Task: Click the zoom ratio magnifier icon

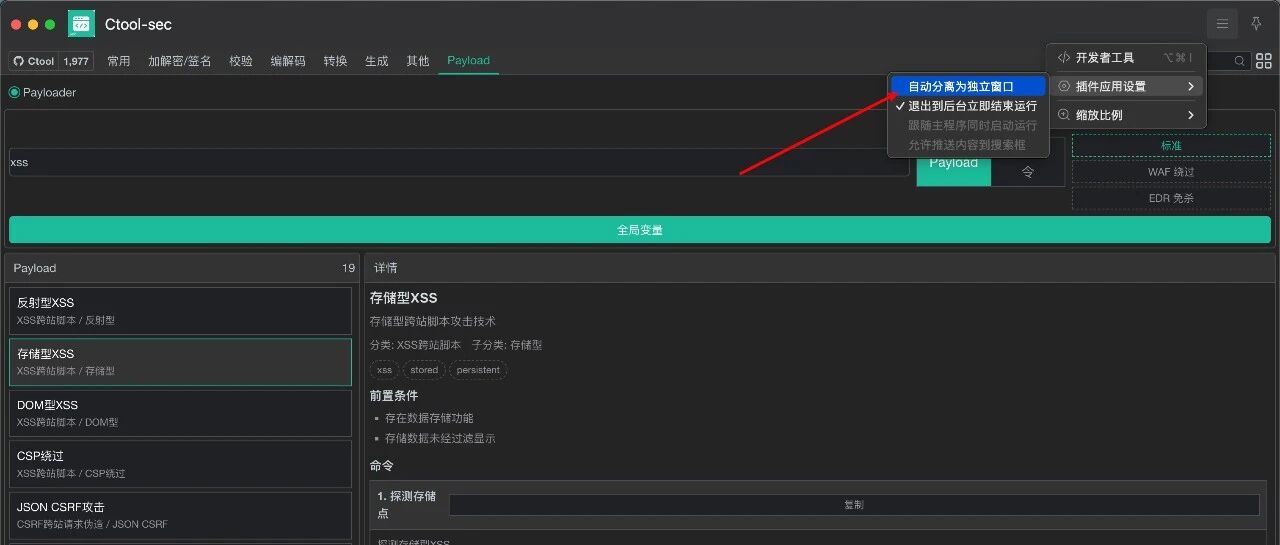Action: (1064, 115)
